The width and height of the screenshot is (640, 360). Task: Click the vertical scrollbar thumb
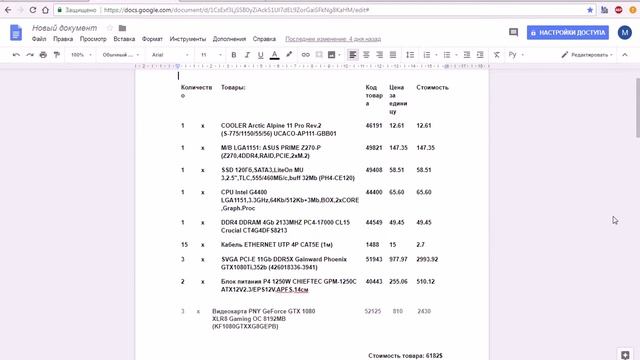coord(637,108)
